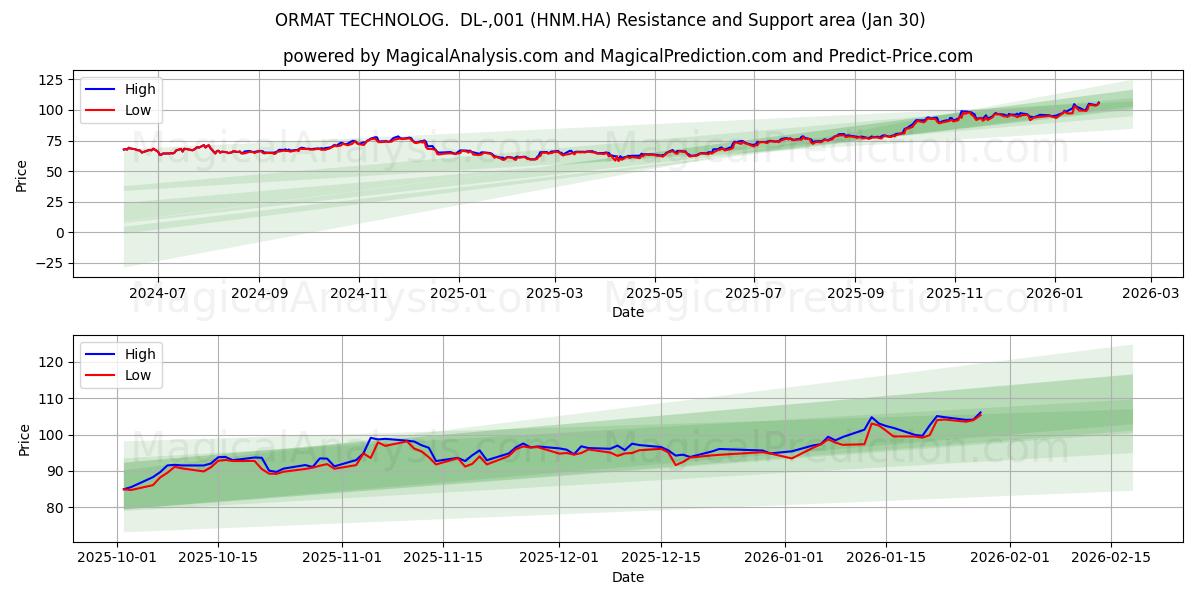The width and height of the screenshot is (1200, 600).
Task: Click the 2025-05 tick label
Action: click(655, 293)
